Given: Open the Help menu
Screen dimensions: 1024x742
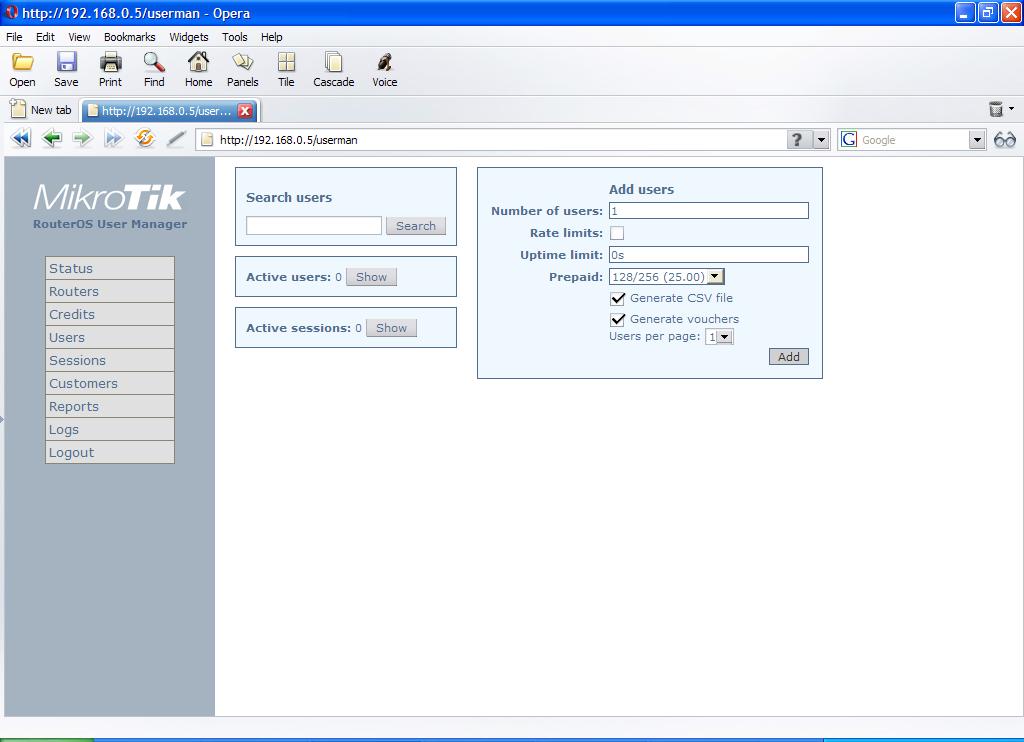Looking at the screenshot, I should point(272,37).
